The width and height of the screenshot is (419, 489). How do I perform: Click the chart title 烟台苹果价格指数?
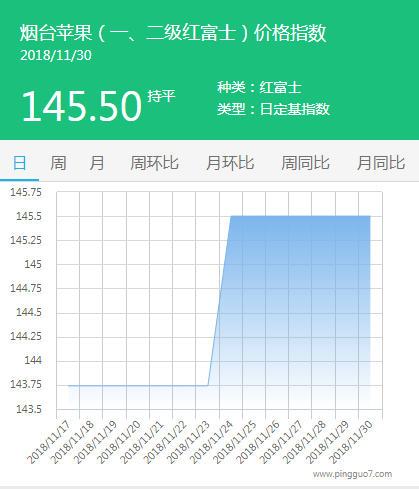tap(173, 33)
